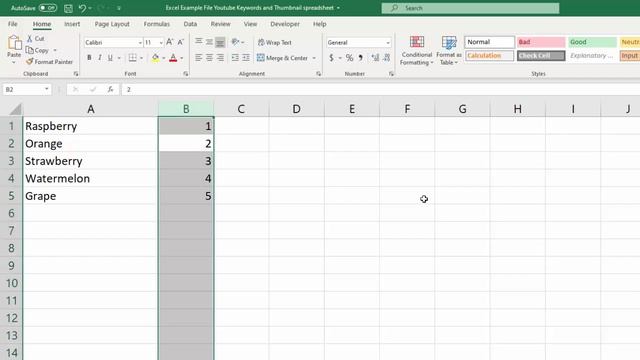Expand the Name Box dropdown
Viewport: 640px width, 360px height.
[x=47, y=89]
